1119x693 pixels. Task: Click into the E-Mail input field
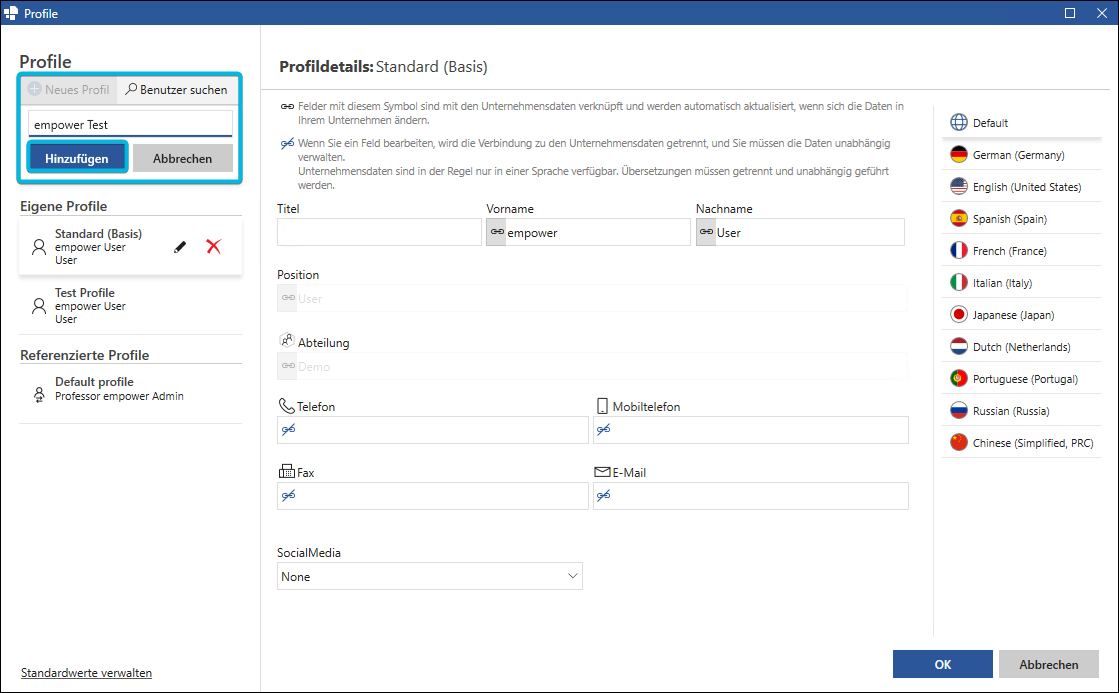tap(751, 496)
